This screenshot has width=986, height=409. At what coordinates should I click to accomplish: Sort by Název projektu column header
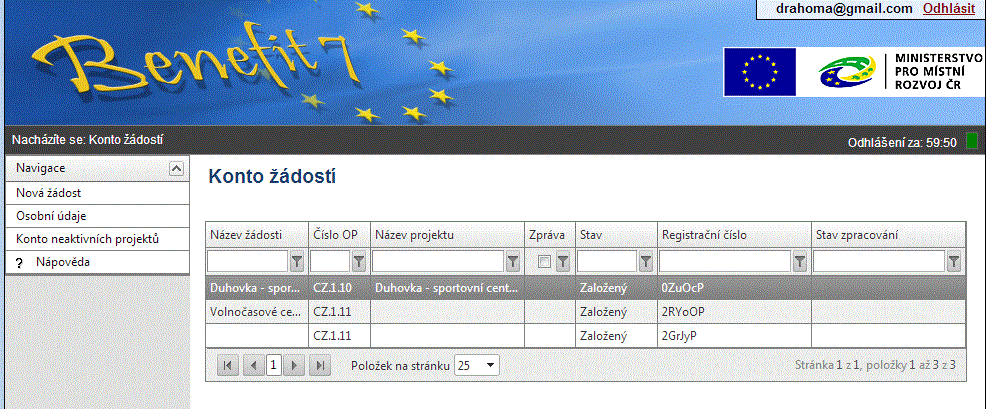tap(414, 235)
